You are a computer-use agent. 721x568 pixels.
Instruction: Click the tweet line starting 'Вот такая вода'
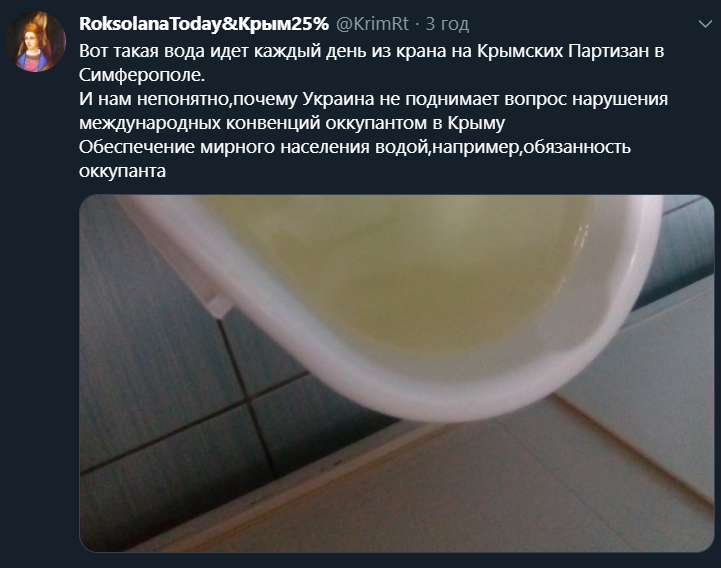372,51
